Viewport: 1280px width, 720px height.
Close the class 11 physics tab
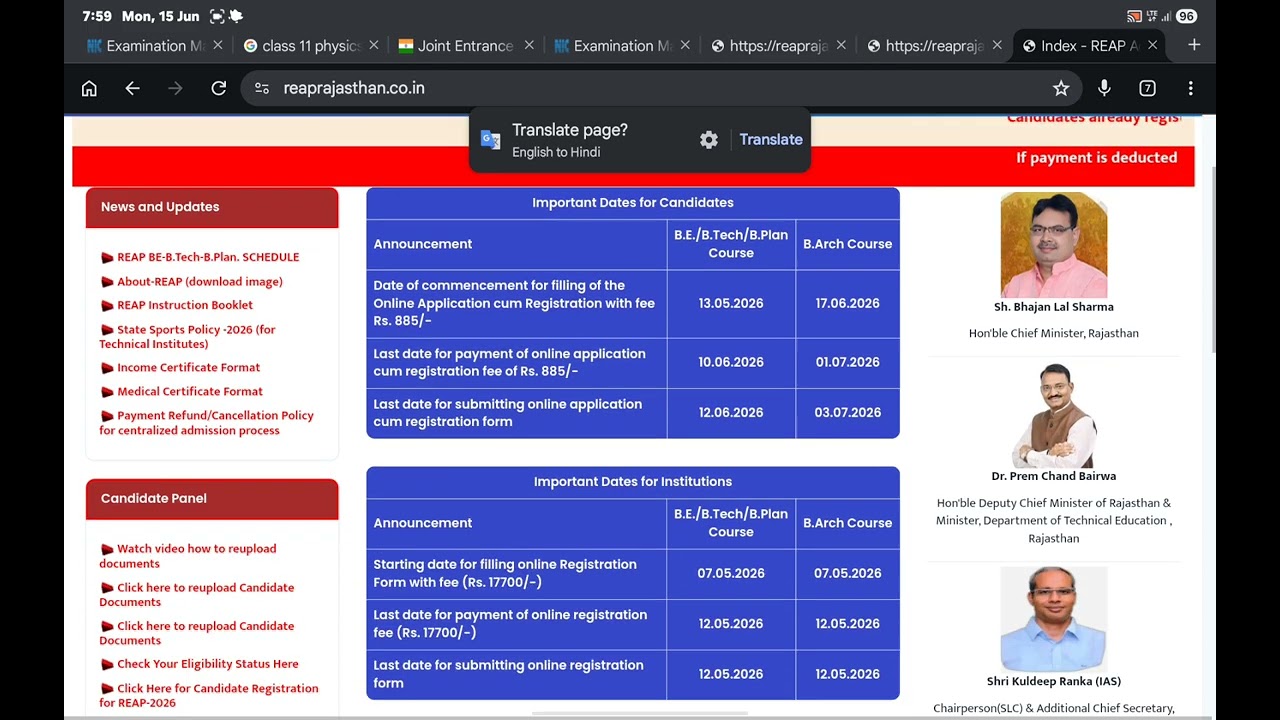point(373,45)
